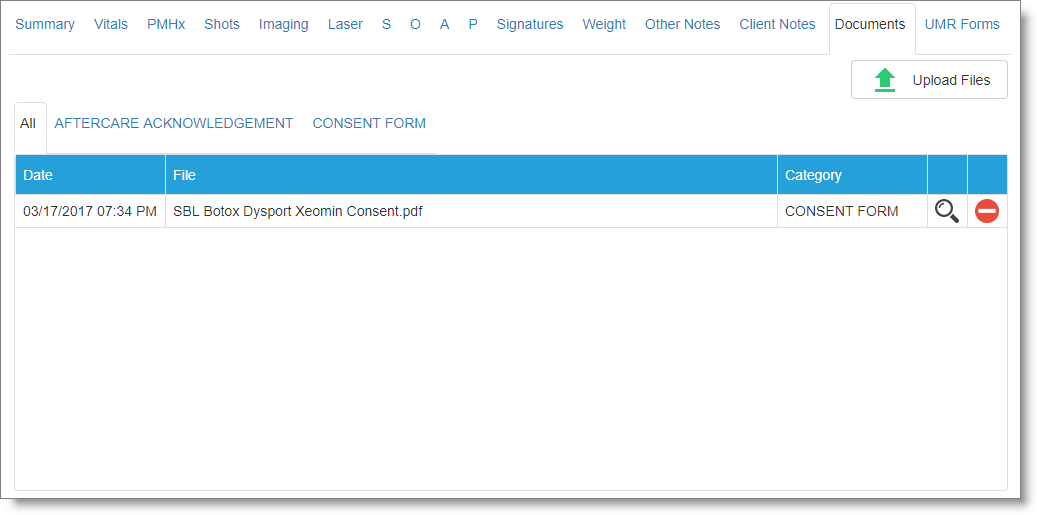1037x515 pixels.
Task: Open the O tab
Action: pos(415,24)
